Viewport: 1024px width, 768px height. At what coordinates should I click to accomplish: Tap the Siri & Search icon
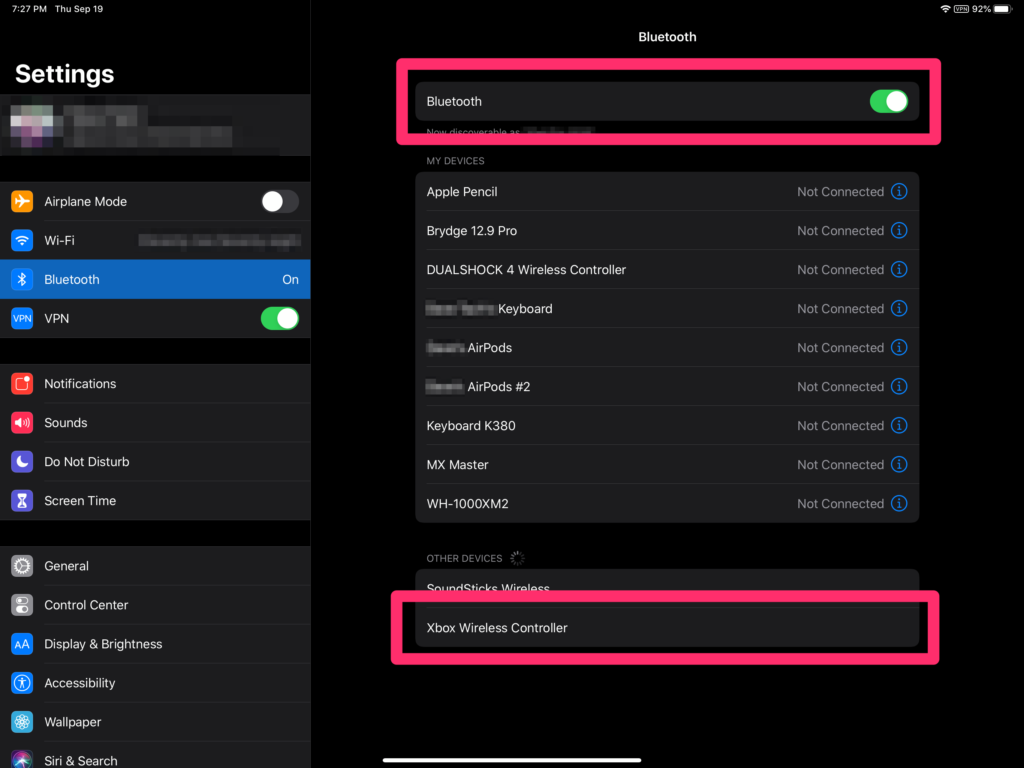click(22, 760)
